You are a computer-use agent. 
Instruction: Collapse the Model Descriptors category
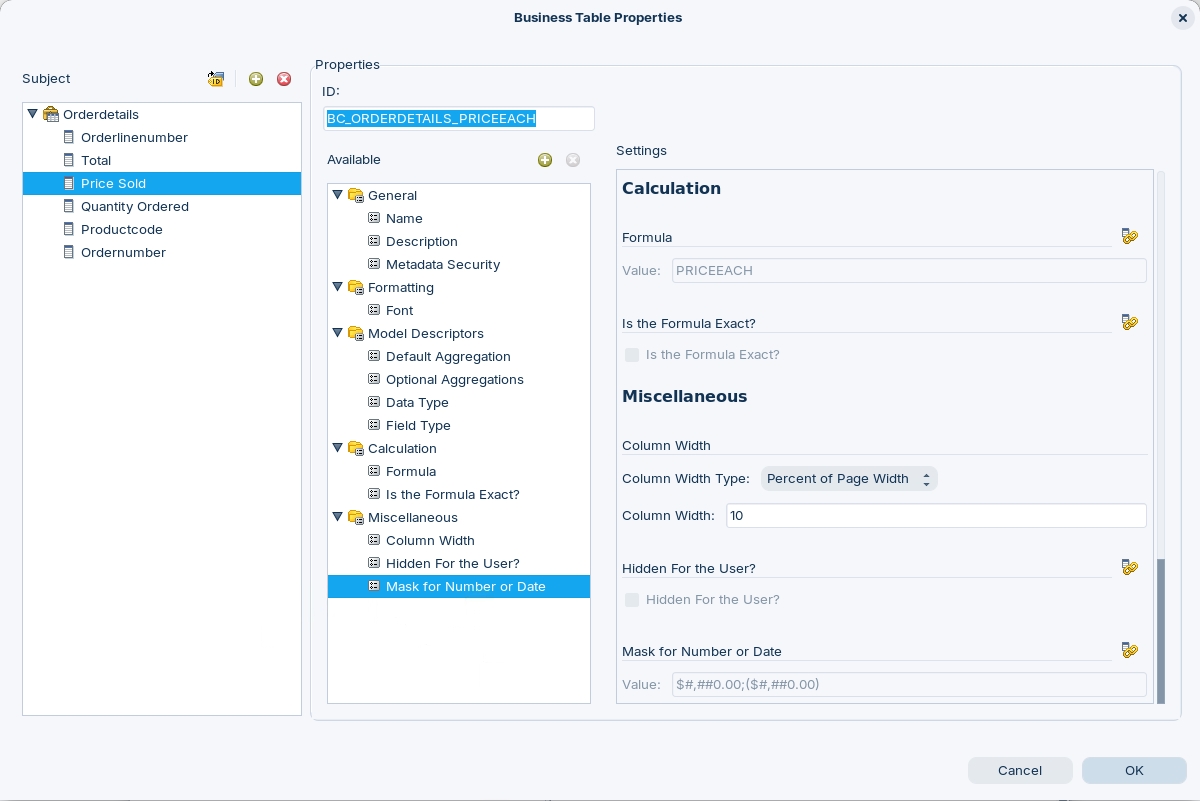coord(338,333)
